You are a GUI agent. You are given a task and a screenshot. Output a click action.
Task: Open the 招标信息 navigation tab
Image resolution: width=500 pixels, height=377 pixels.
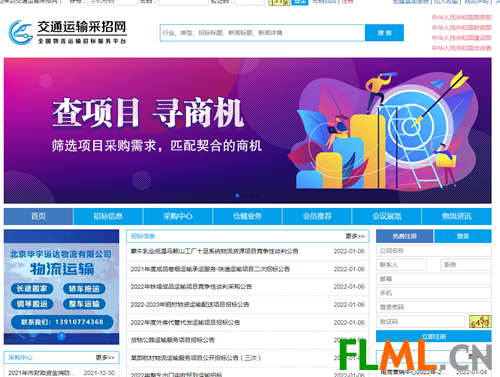108,216
